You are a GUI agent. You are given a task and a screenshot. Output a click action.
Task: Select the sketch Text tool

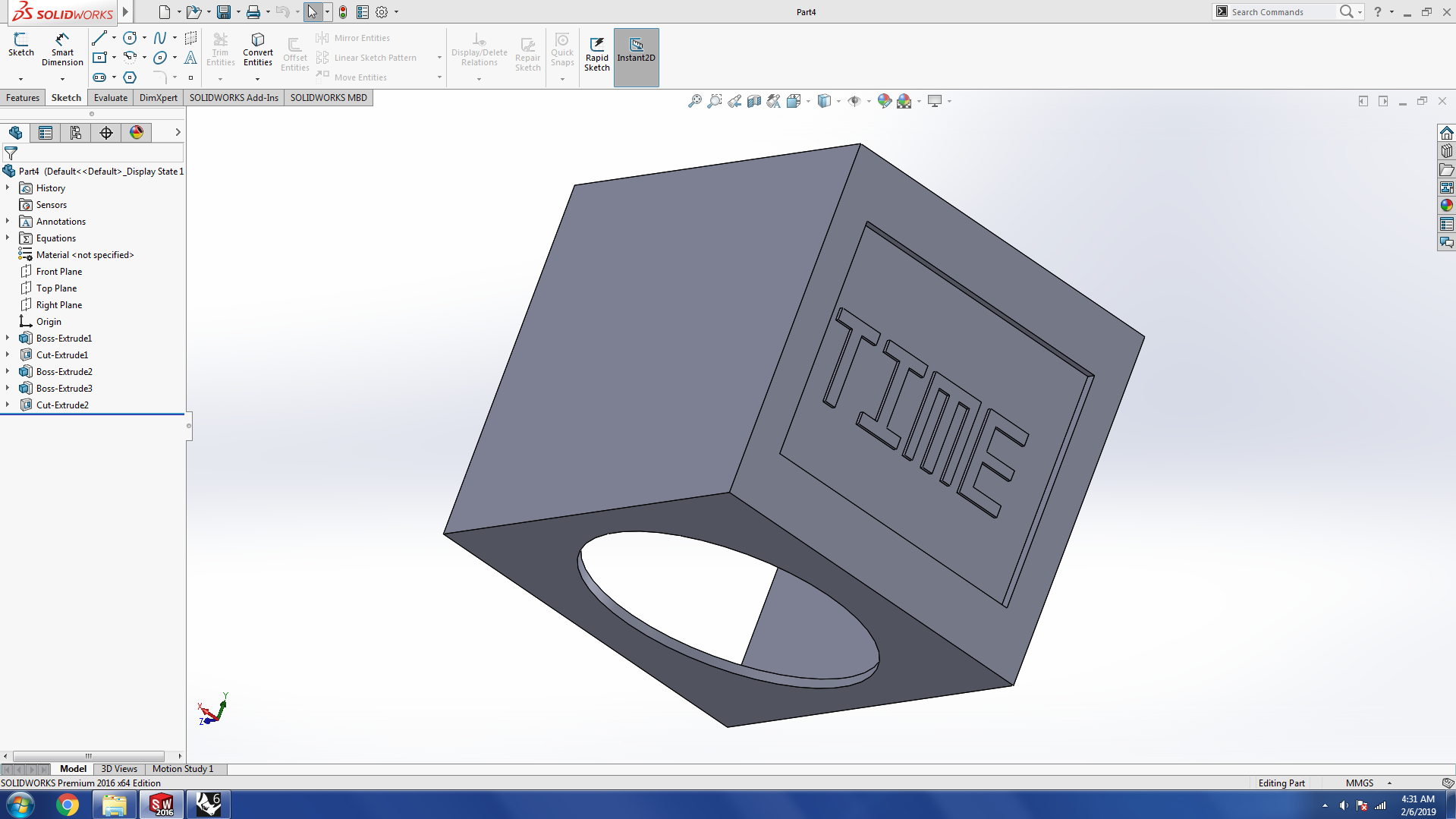click(191, 58)
